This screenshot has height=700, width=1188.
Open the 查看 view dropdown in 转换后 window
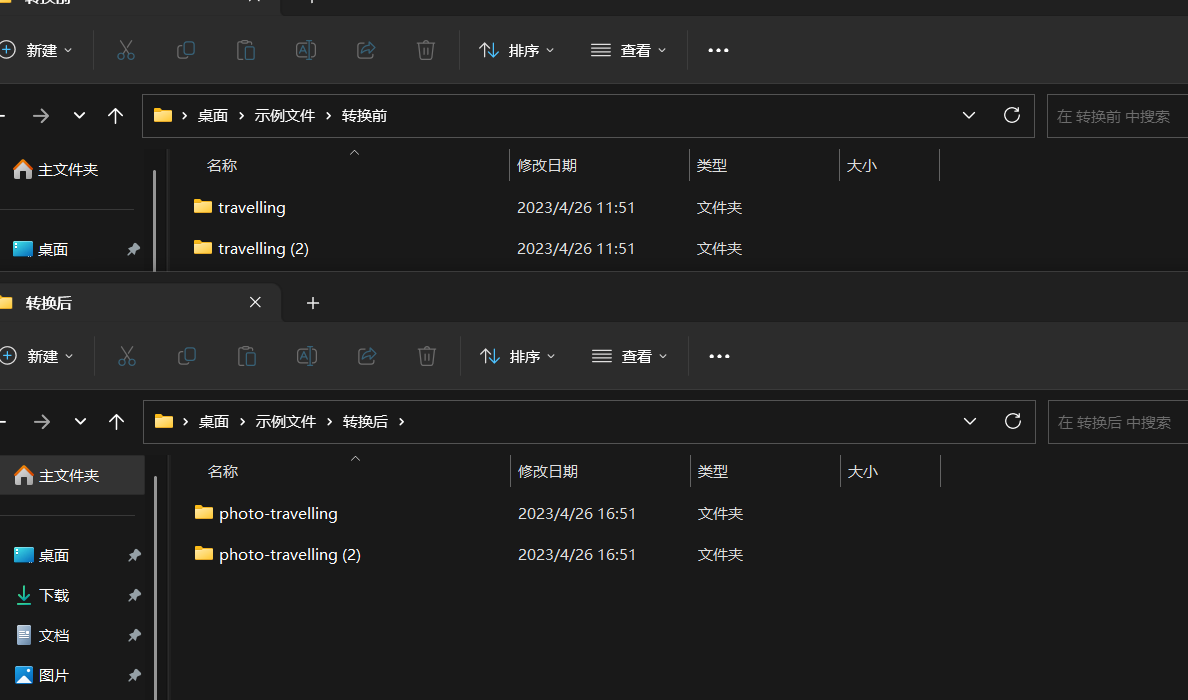click(x=629, y=356)
